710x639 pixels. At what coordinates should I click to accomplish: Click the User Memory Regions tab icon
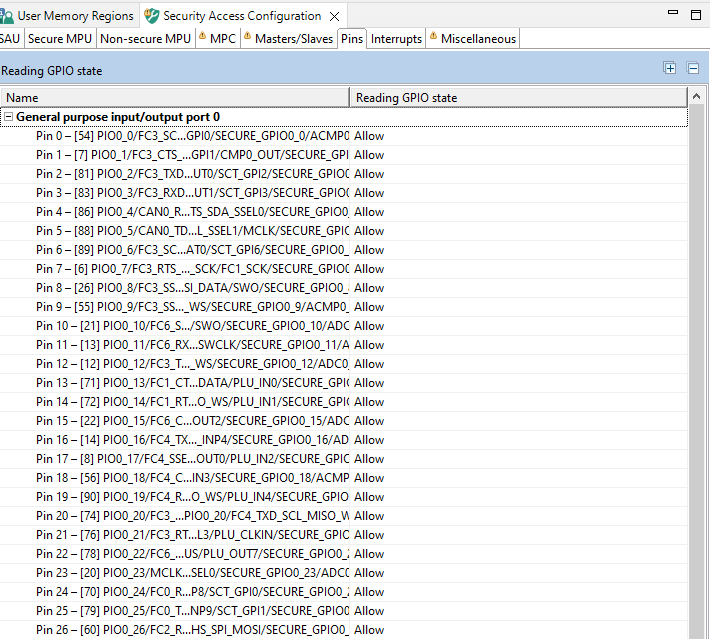pyautogui.click(x=7, y=16)
